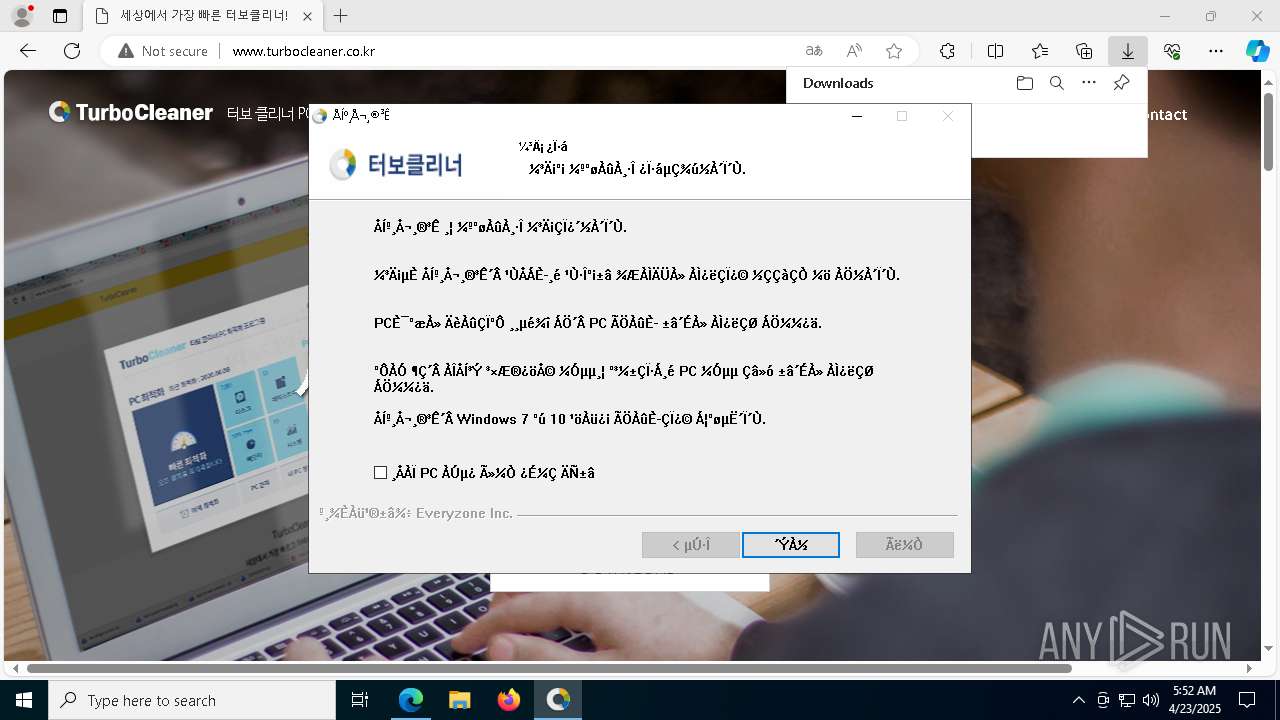Check the installer agreement checkbox
Viewport: 1280px width, 720px height.
(x=380, y=472)
